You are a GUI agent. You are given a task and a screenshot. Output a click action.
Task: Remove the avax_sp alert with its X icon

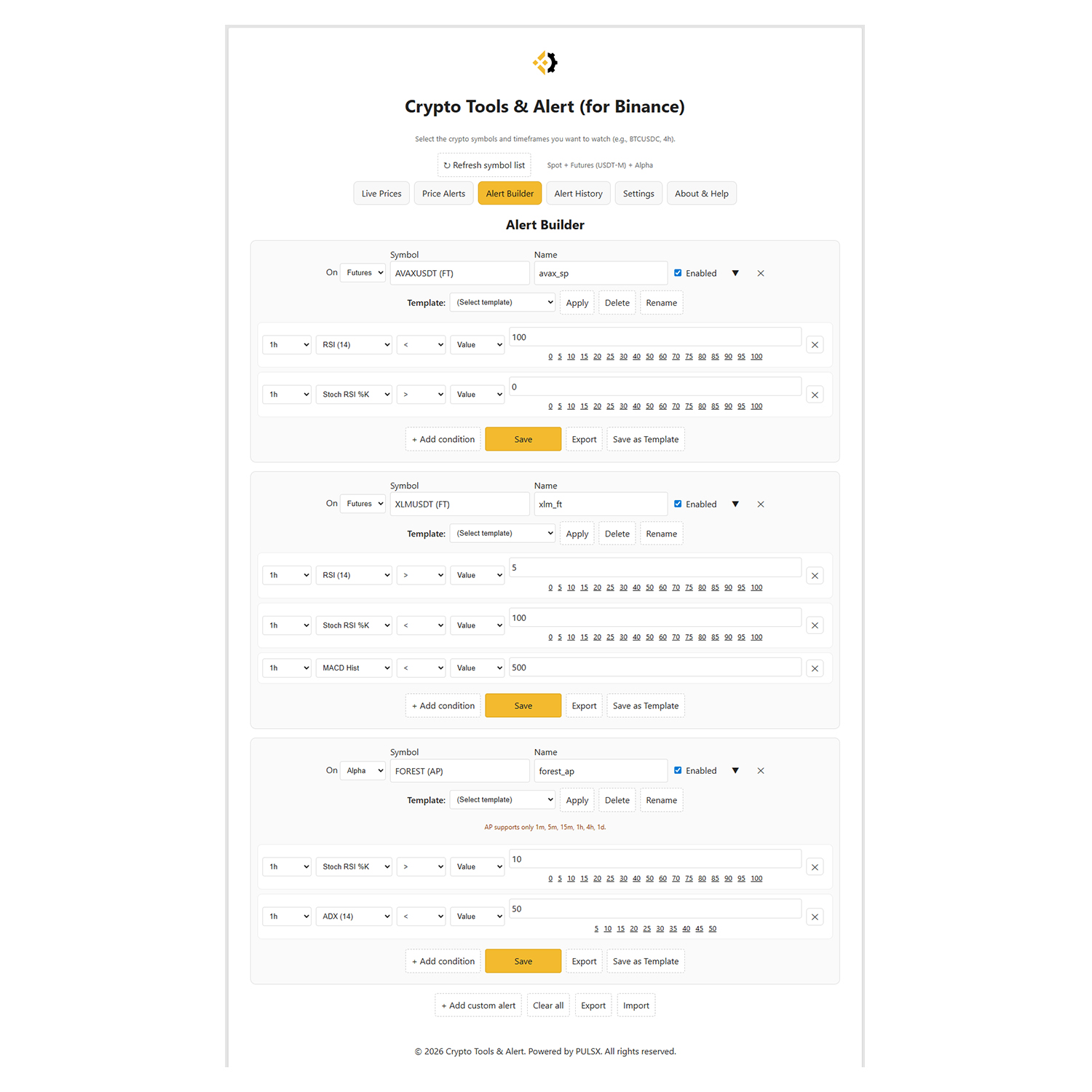pyautogui.click(x=761, y=274)
